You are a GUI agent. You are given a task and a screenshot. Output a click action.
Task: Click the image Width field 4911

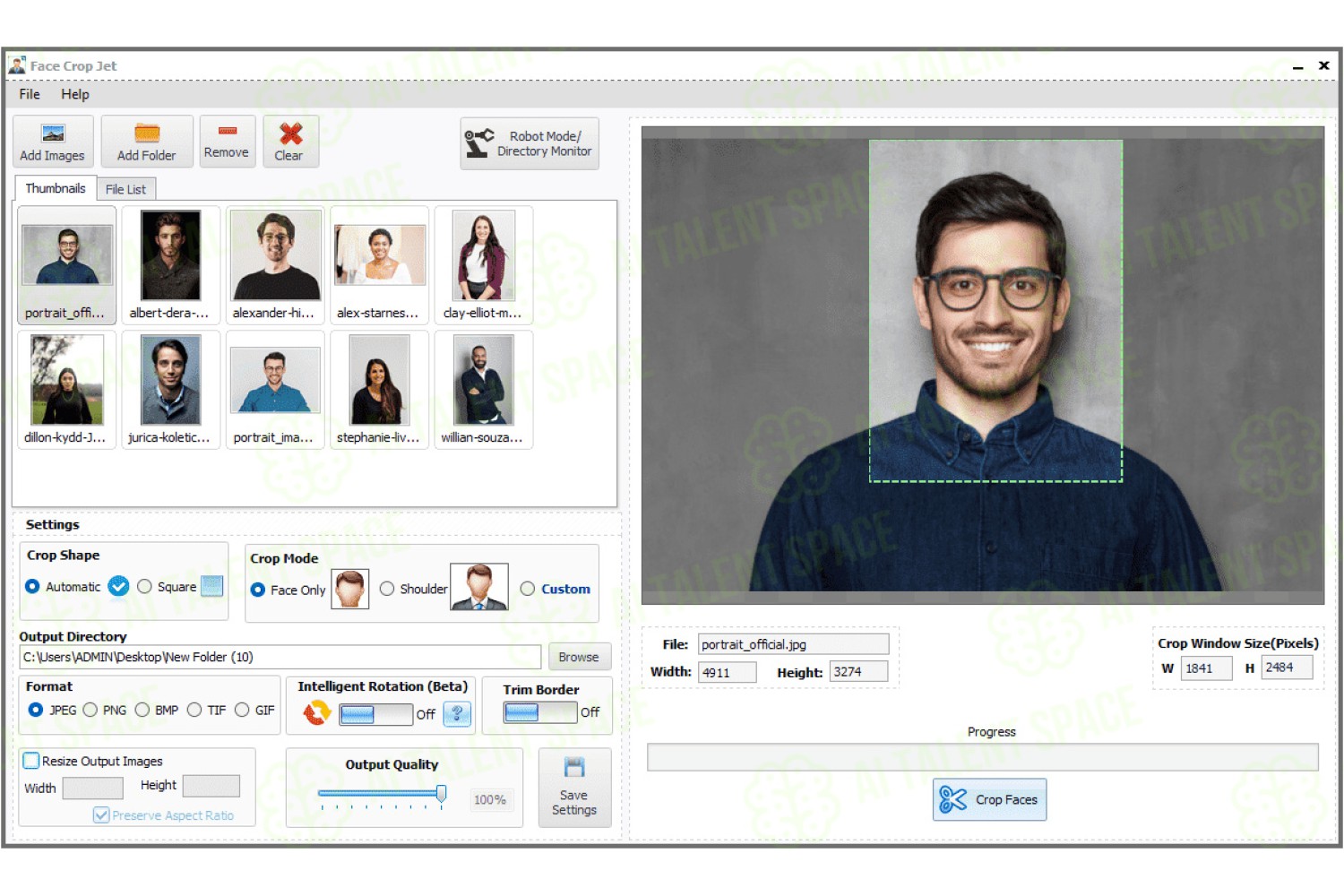(x=728, y=672)
